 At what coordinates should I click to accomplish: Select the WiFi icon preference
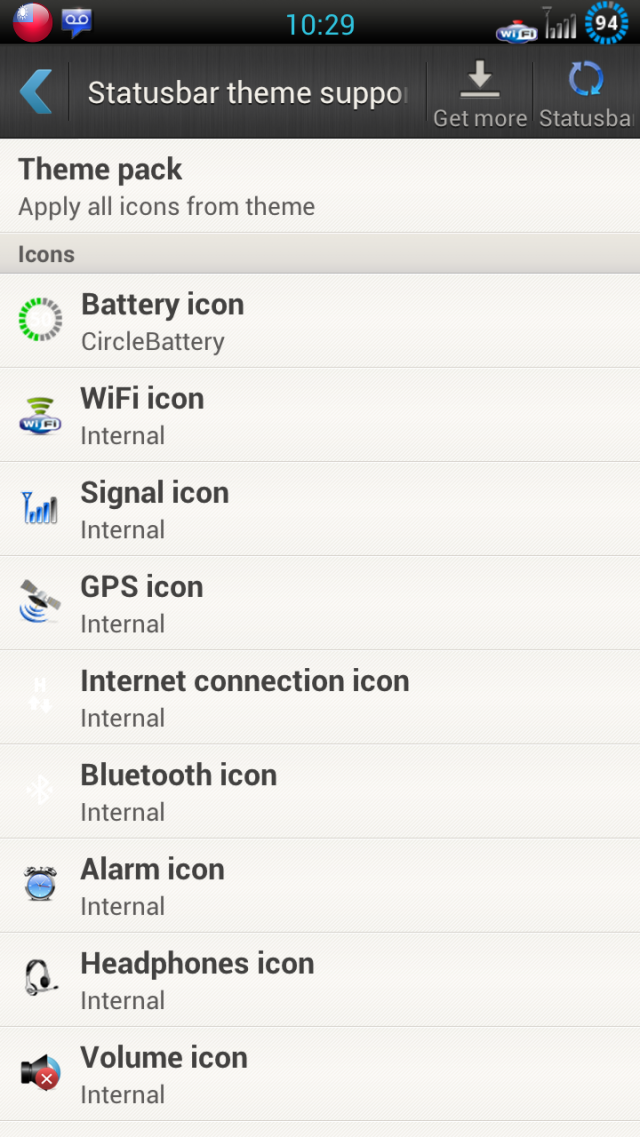(x=320, y=414)
